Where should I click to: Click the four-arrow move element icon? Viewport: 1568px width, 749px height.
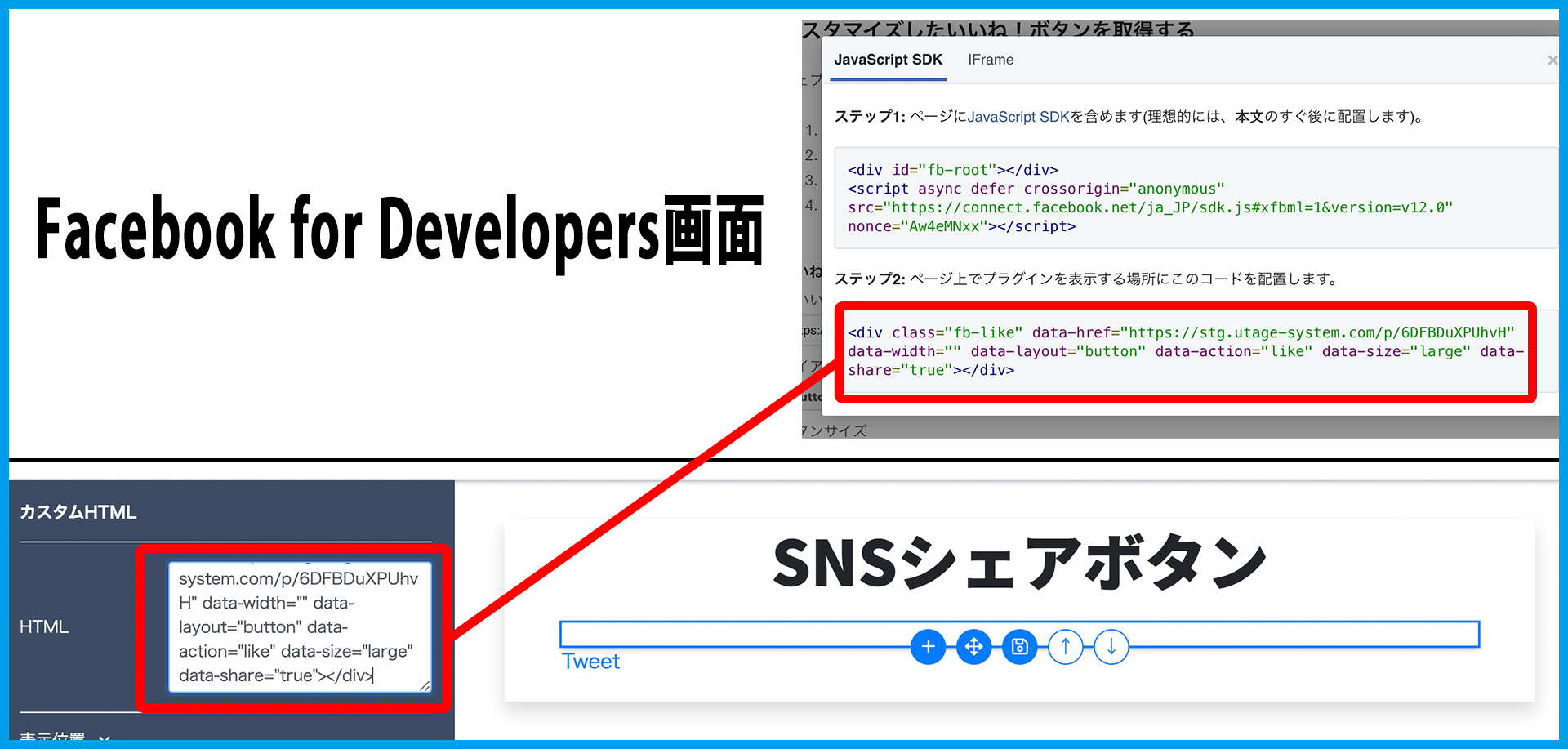tap(973, 647)
